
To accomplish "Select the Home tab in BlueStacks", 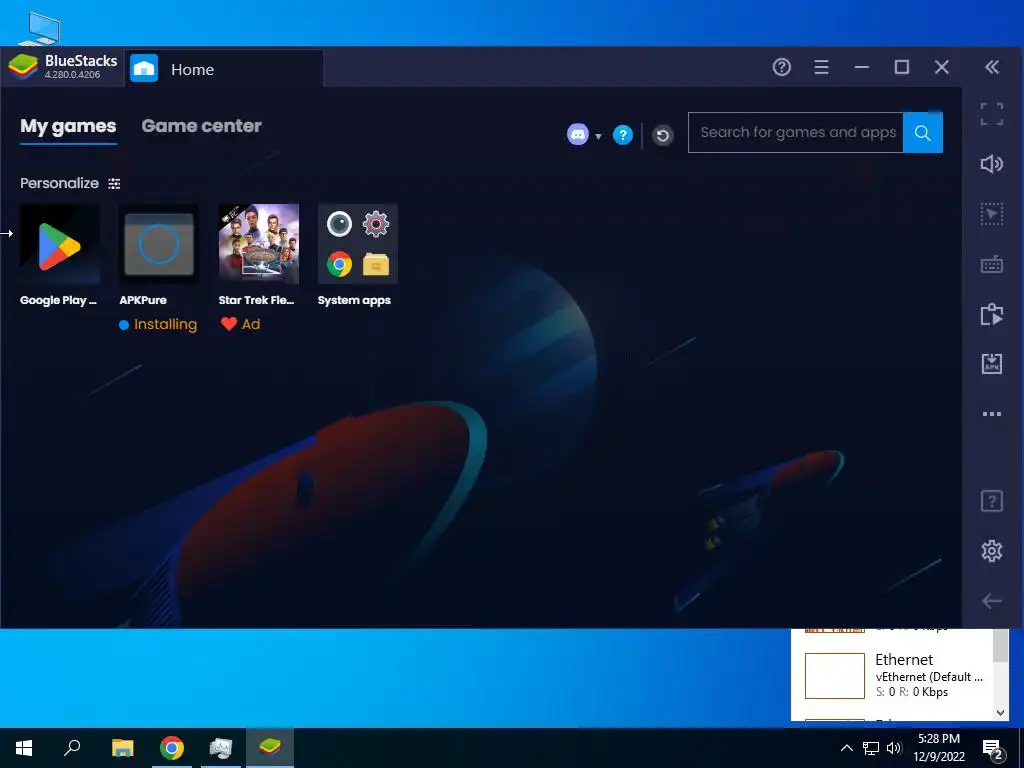I will 223,69.
